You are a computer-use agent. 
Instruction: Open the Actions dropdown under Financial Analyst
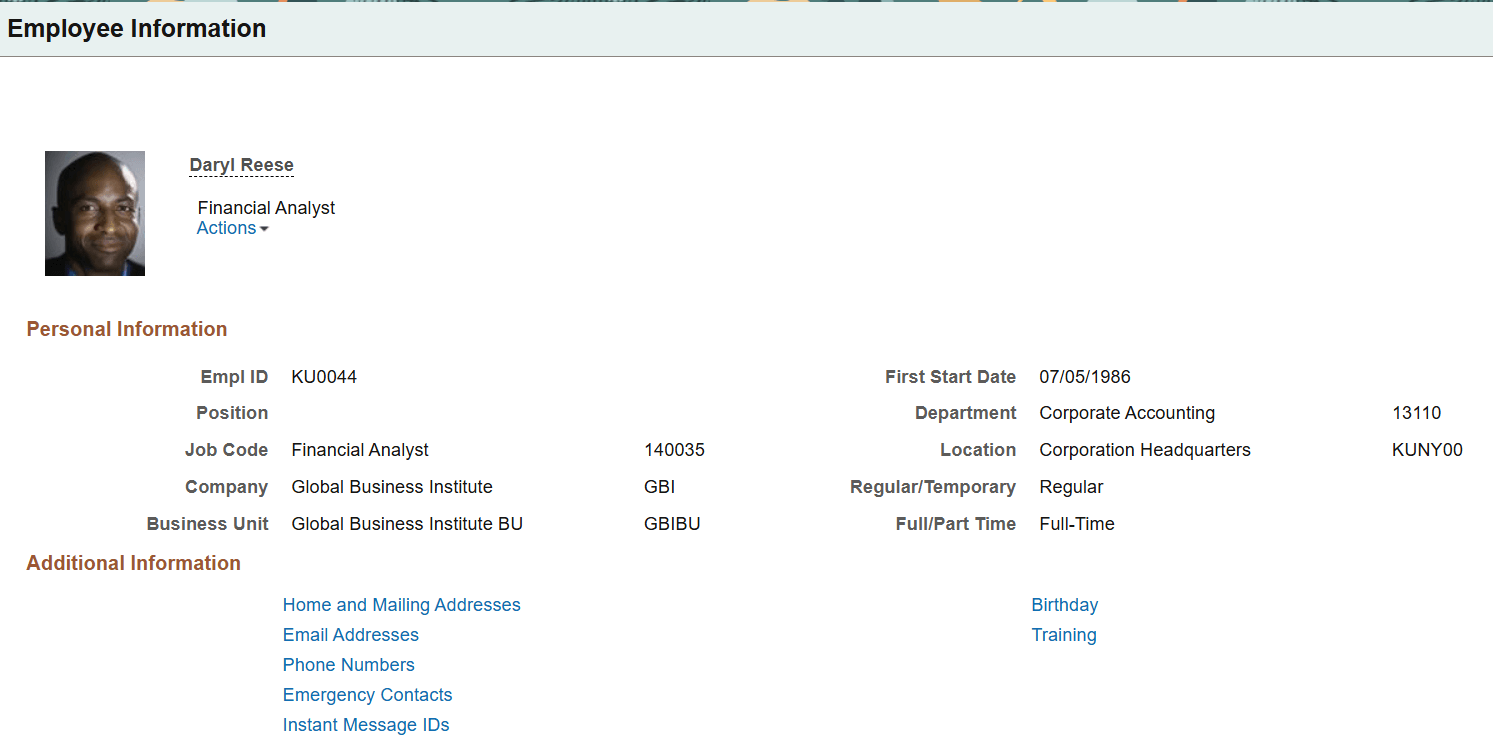(232, 228)
